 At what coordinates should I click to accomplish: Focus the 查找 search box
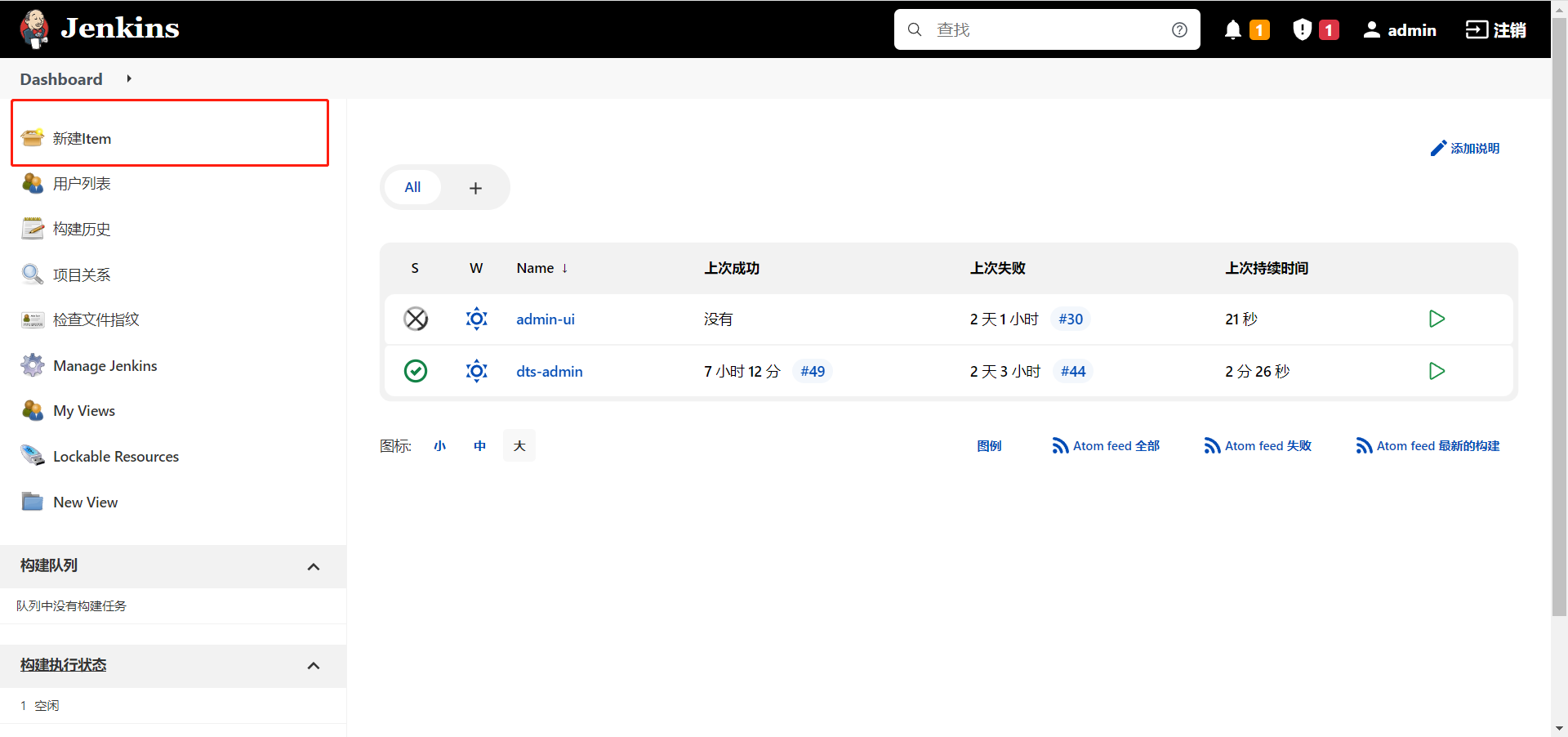pyautogui.click(x=1047, y=29)
